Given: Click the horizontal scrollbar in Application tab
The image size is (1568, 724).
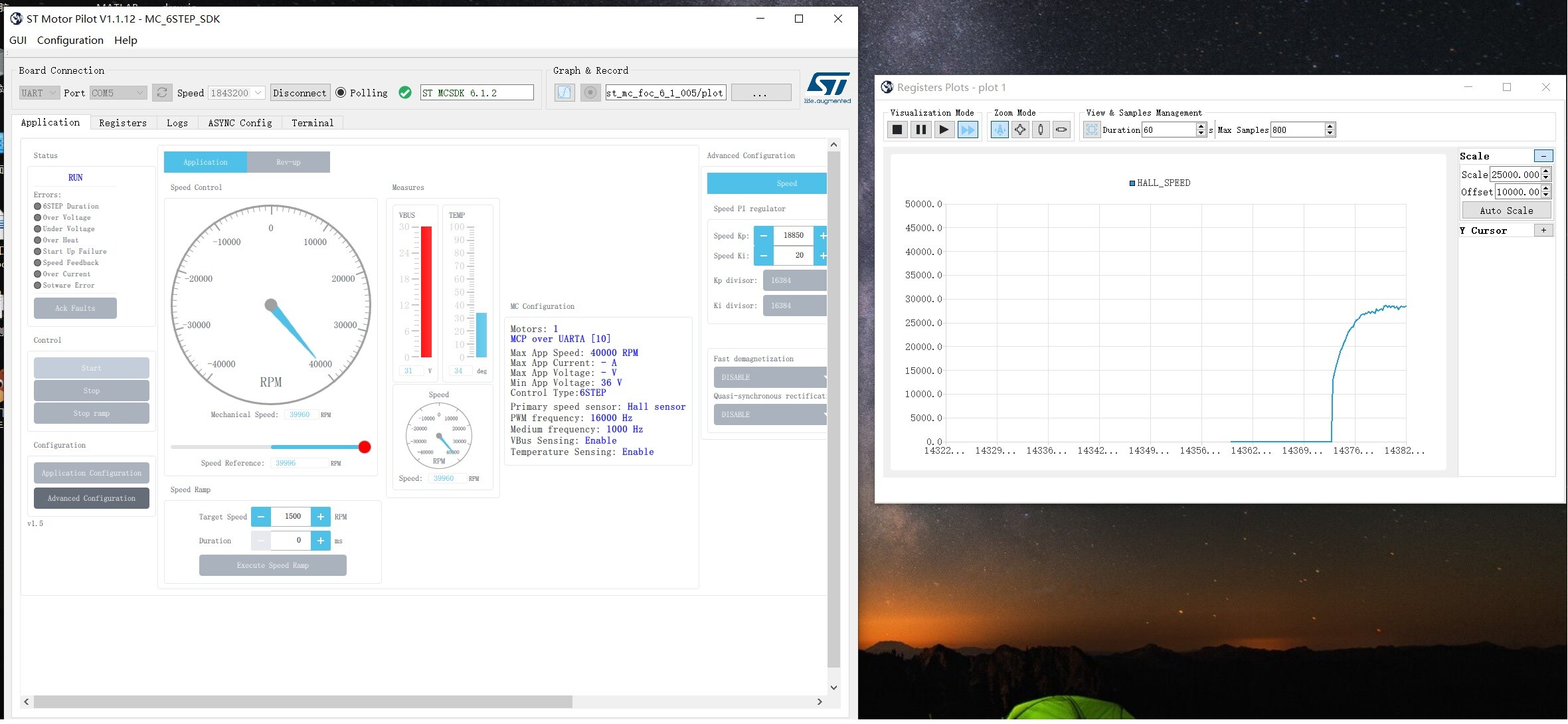Looking at the screenshot, I should 303,701.
